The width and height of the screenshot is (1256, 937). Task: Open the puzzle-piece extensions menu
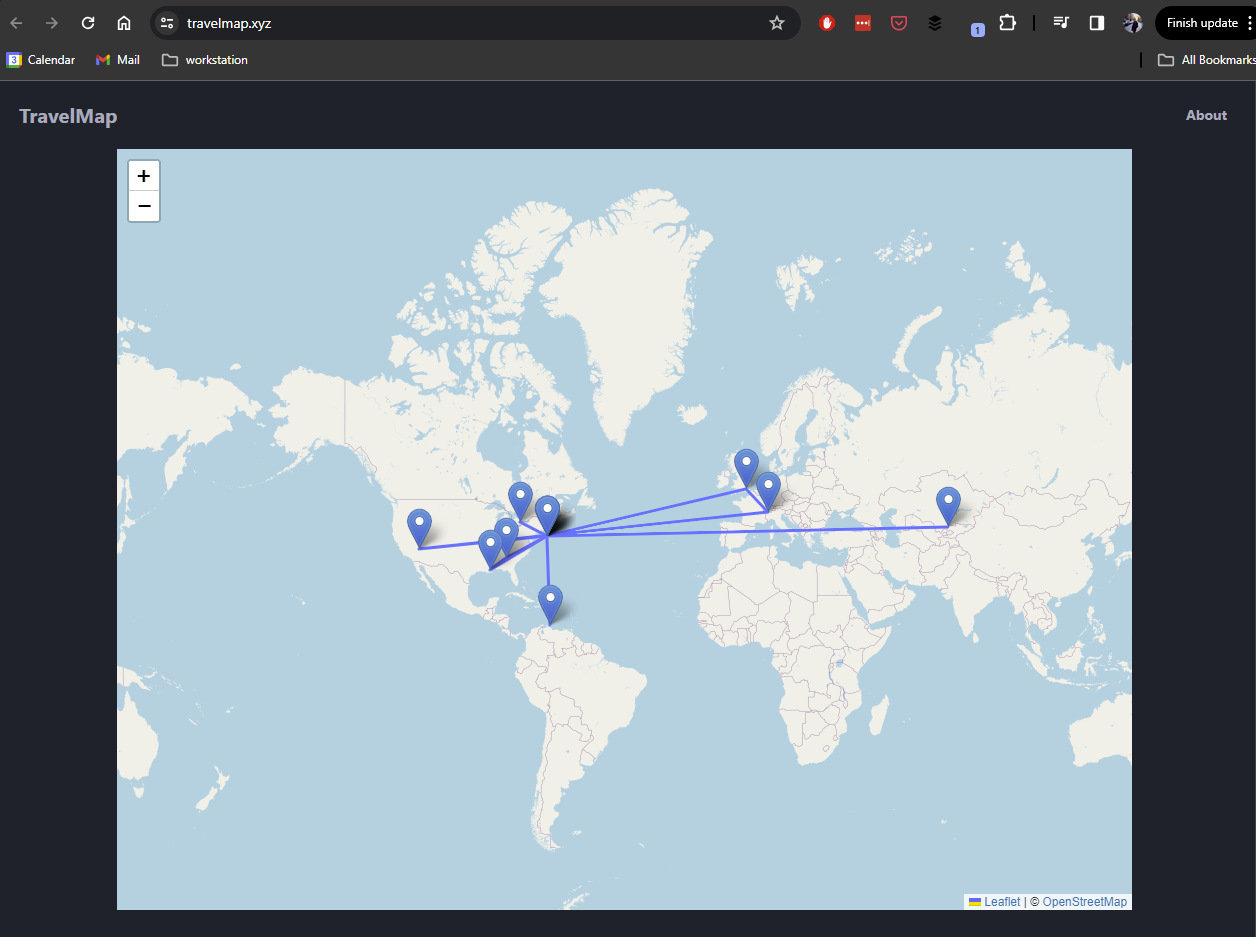coord(1007,22)
